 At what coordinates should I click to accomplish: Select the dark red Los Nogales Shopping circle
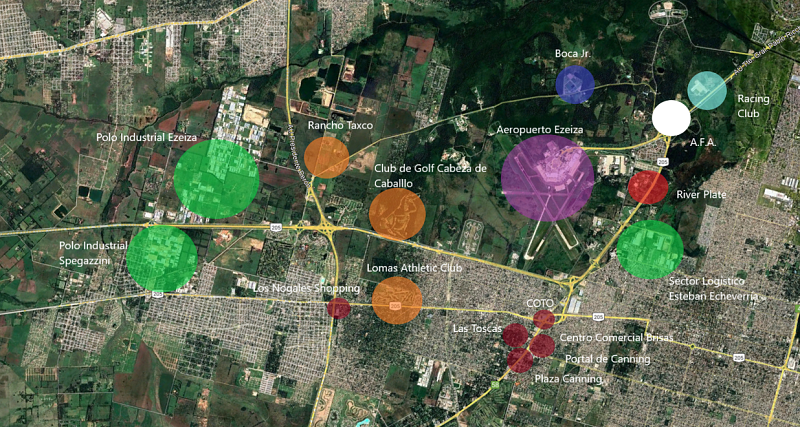339,308
